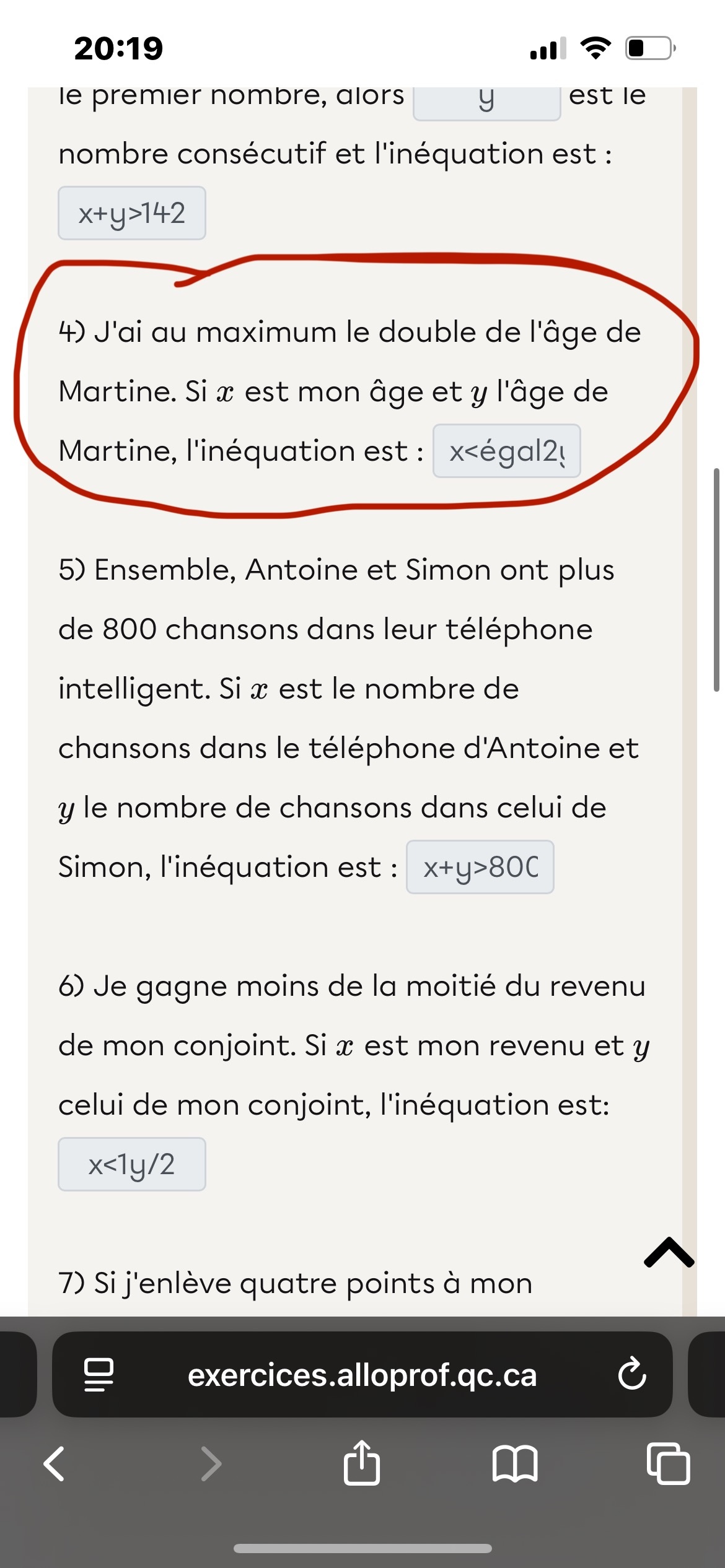Screen dimensions: 725x1568
Task: Reload the alloprof exercise page
Action: point(632,1374)
